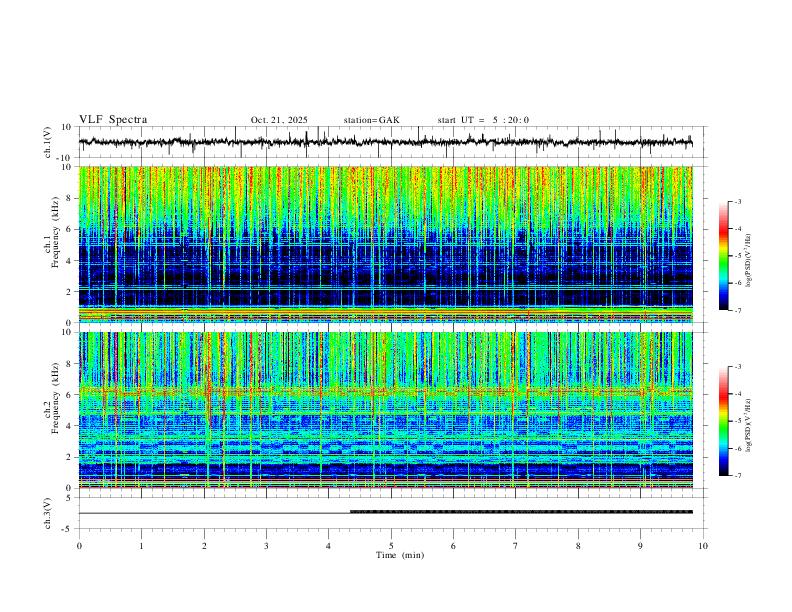Click the "ch.3(V)" axis label
The height and width of the screenshot is (612, 792).
pos(48,513)
